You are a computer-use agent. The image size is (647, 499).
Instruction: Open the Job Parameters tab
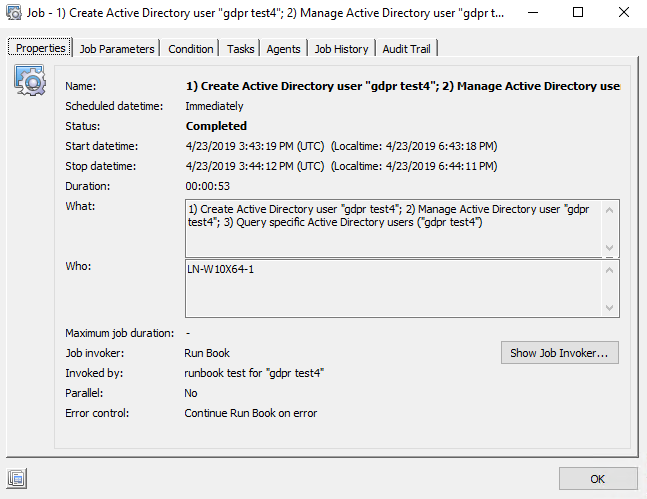117,49
